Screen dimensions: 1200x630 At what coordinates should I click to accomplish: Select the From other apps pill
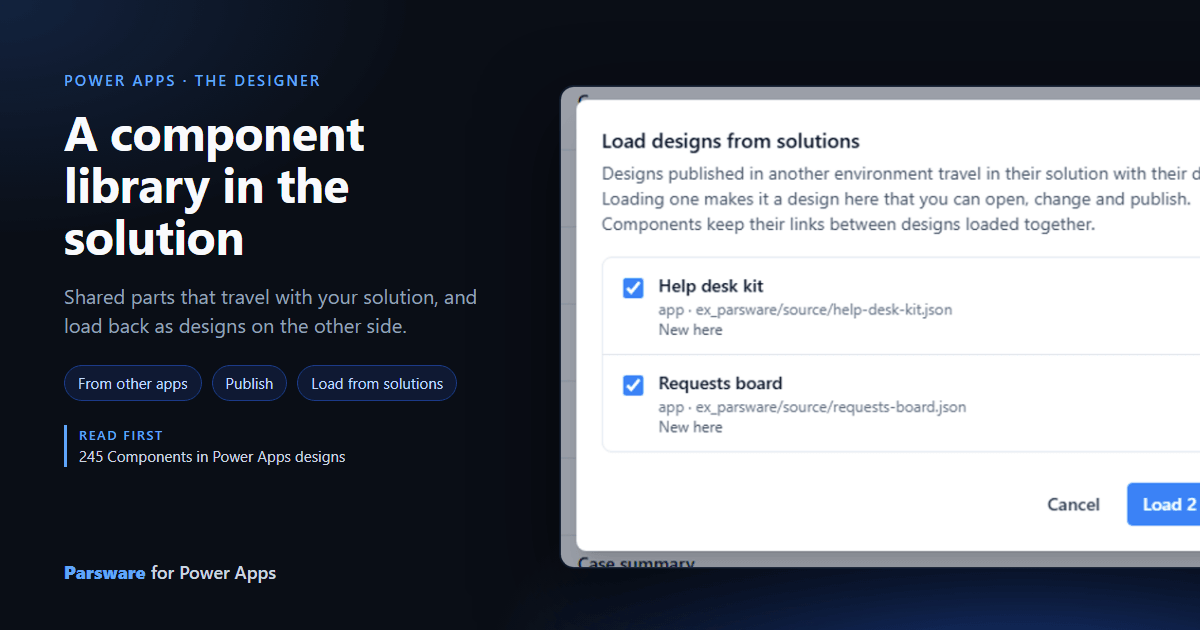[x=133, y=384]
